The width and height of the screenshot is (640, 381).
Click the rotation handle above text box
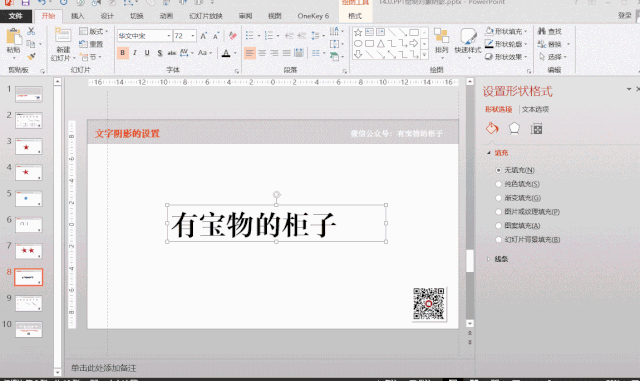click(x=276, y=194)
